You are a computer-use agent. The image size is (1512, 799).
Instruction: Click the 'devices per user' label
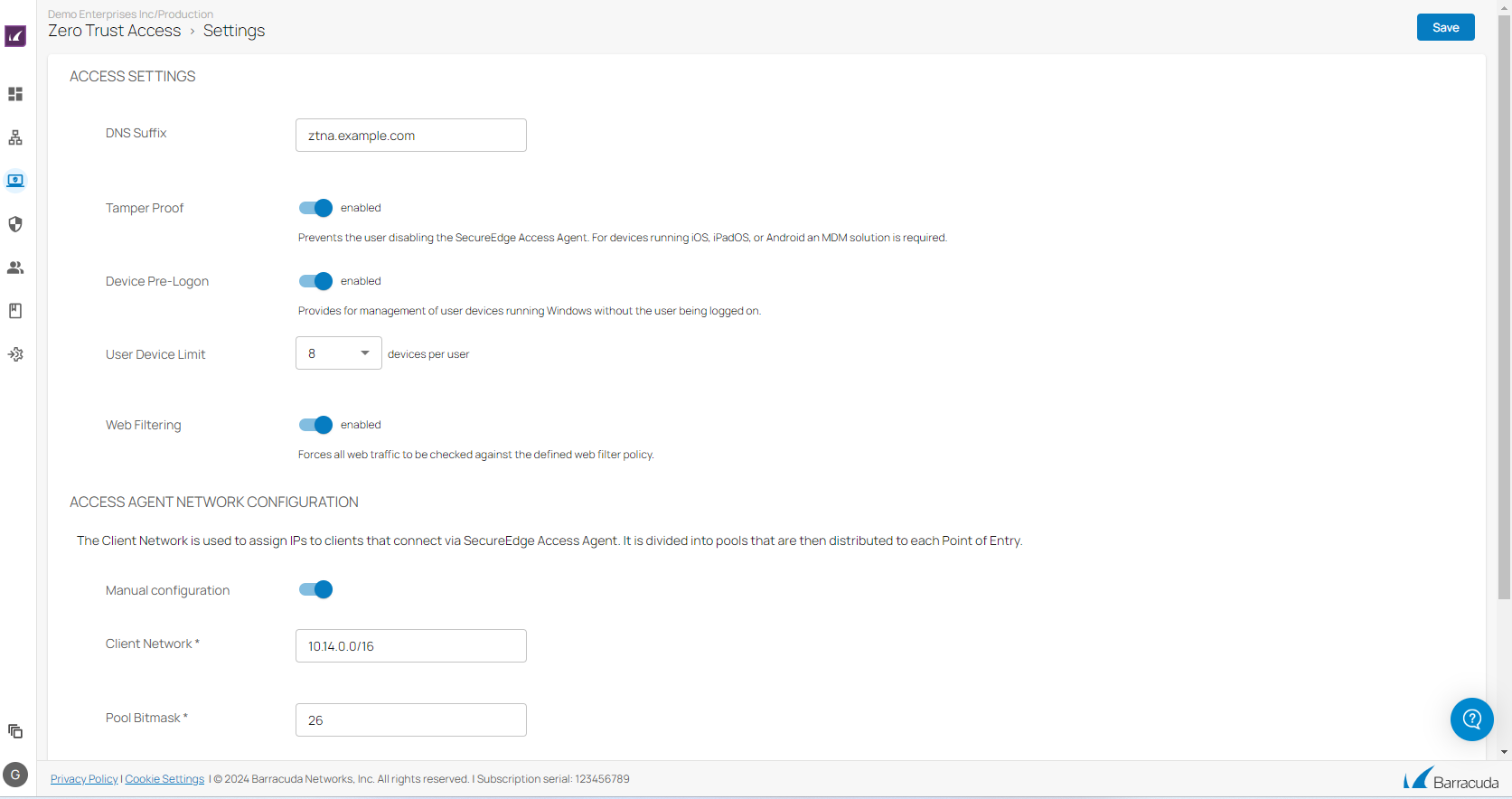tap(428, 354)
